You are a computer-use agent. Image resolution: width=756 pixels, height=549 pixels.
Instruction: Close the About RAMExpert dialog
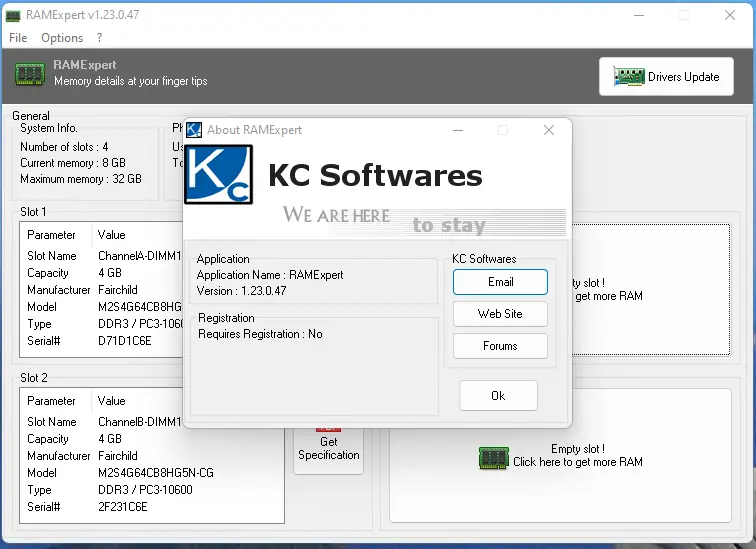coord(549,130)
